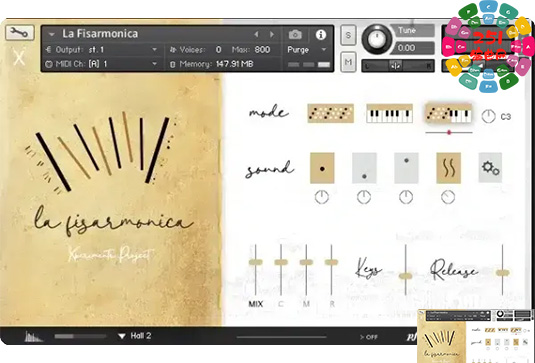
Task: Click the tune value 0.00
Action: (x=415, y=48)
